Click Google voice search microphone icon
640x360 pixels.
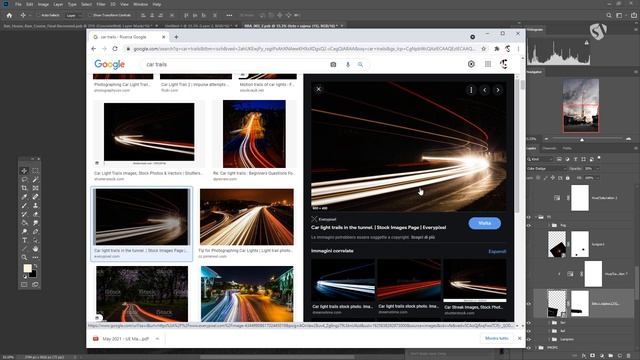click(348, 64)
